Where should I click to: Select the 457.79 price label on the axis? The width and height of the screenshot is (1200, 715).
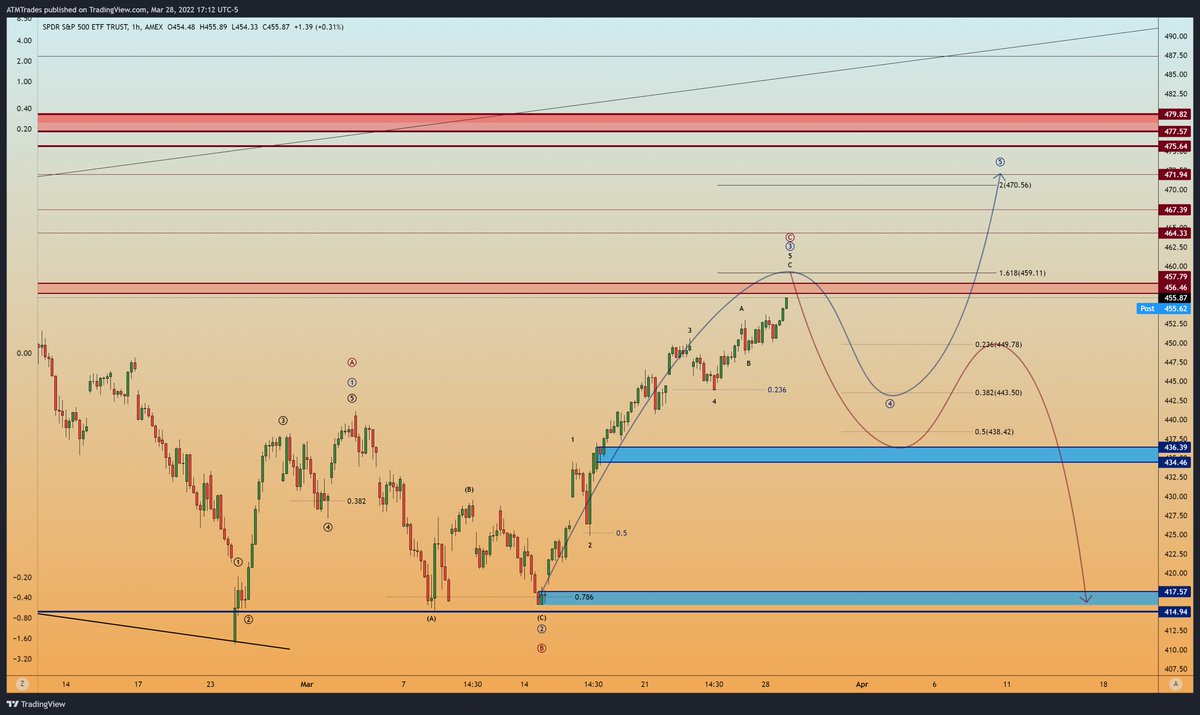click(x=1174, y=276)
